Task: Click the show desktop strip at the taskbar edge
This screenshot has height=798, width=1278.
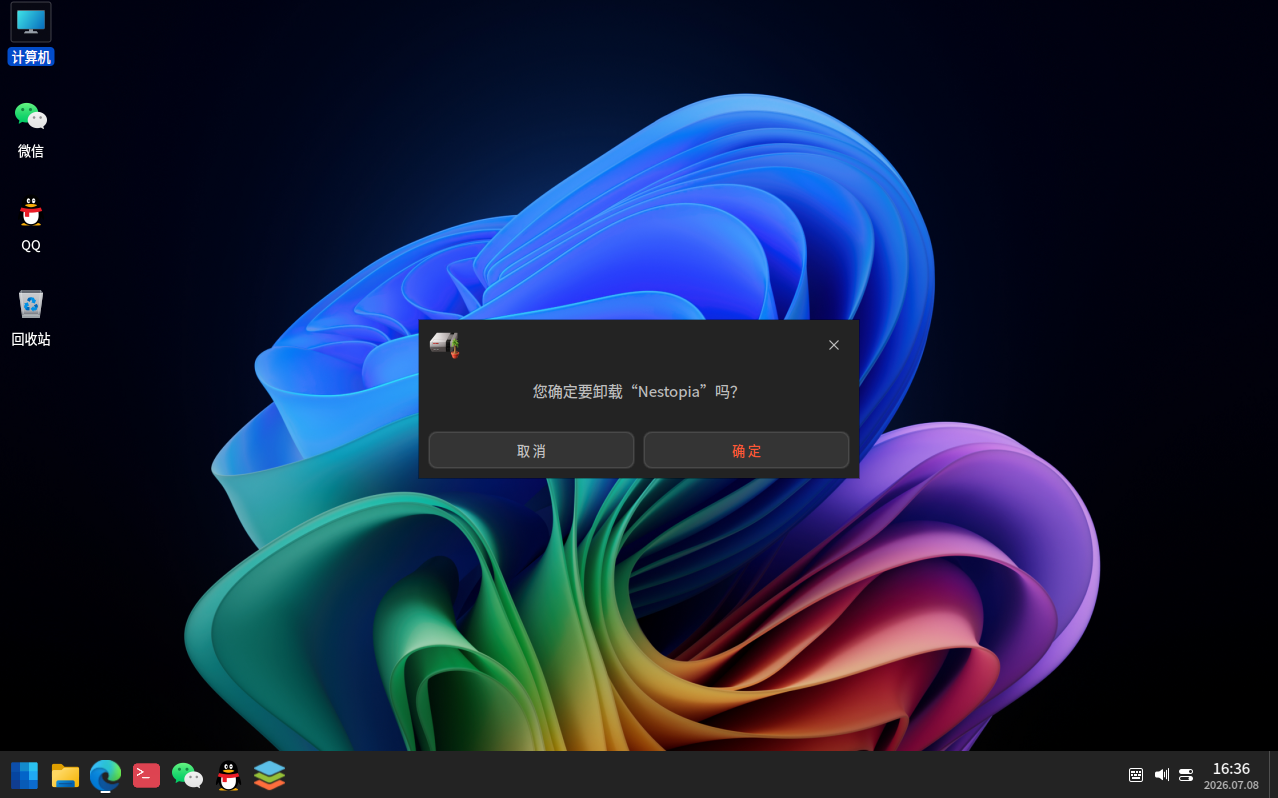Action: point(1273,775)
